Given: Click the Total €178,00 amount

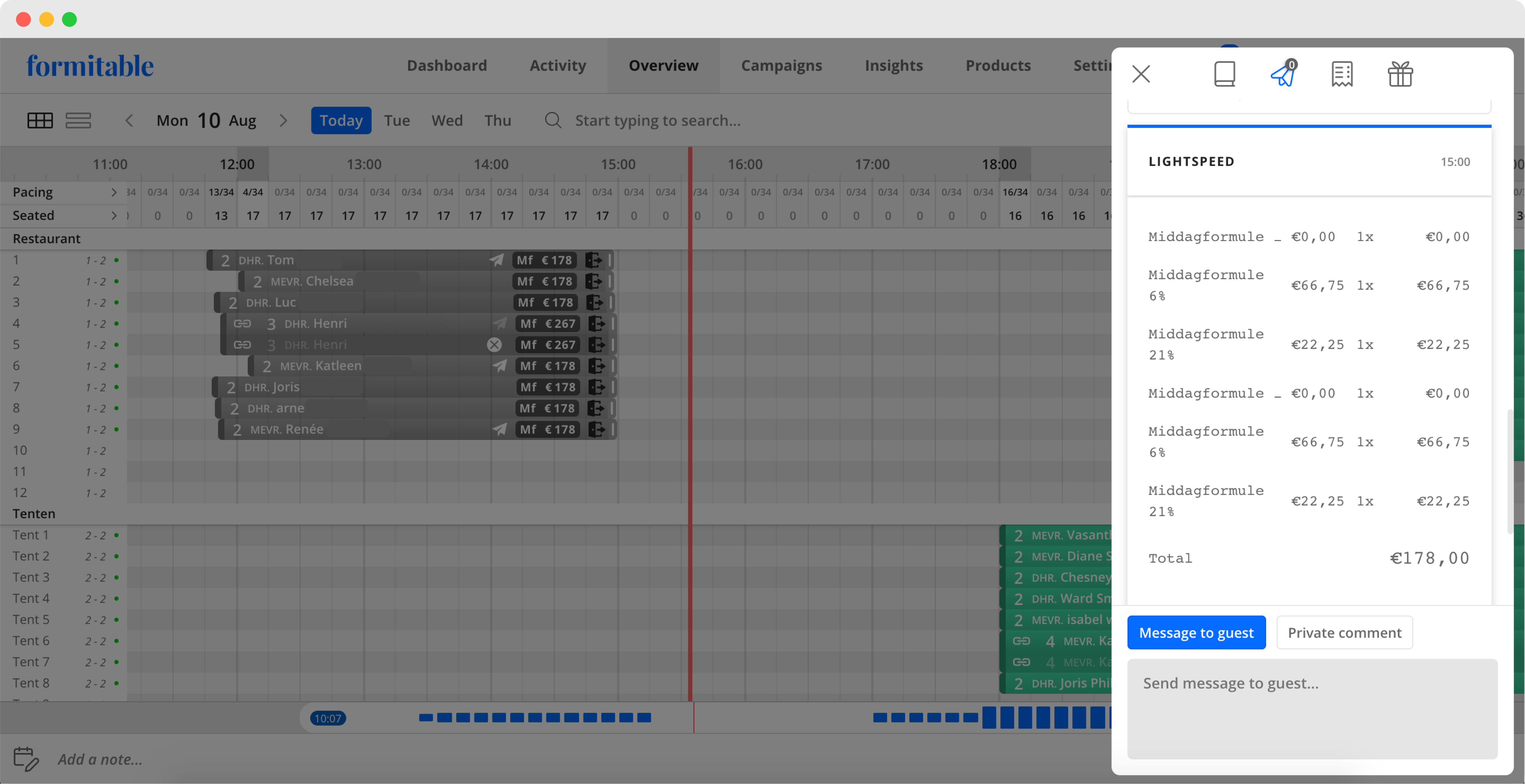Looking at the screenshot, I should [1429, 558].
